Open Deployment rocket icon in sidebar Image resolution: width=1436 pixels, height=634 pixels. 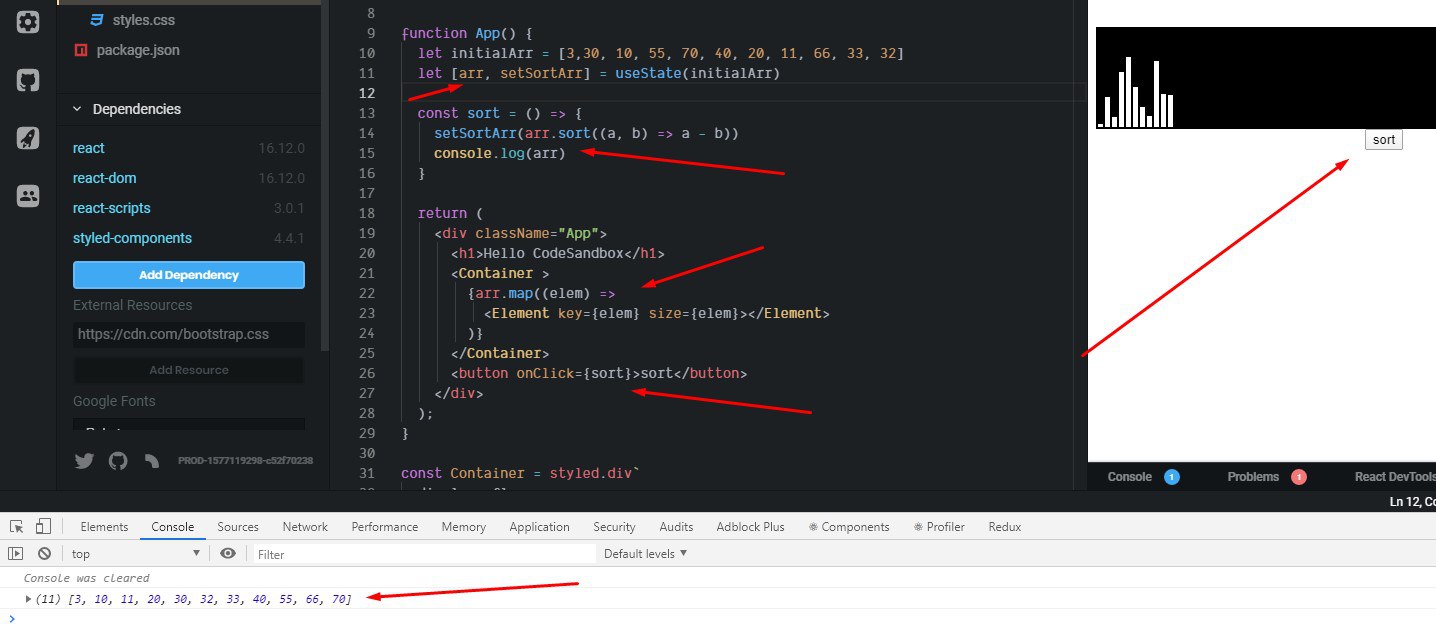(28, 139)
